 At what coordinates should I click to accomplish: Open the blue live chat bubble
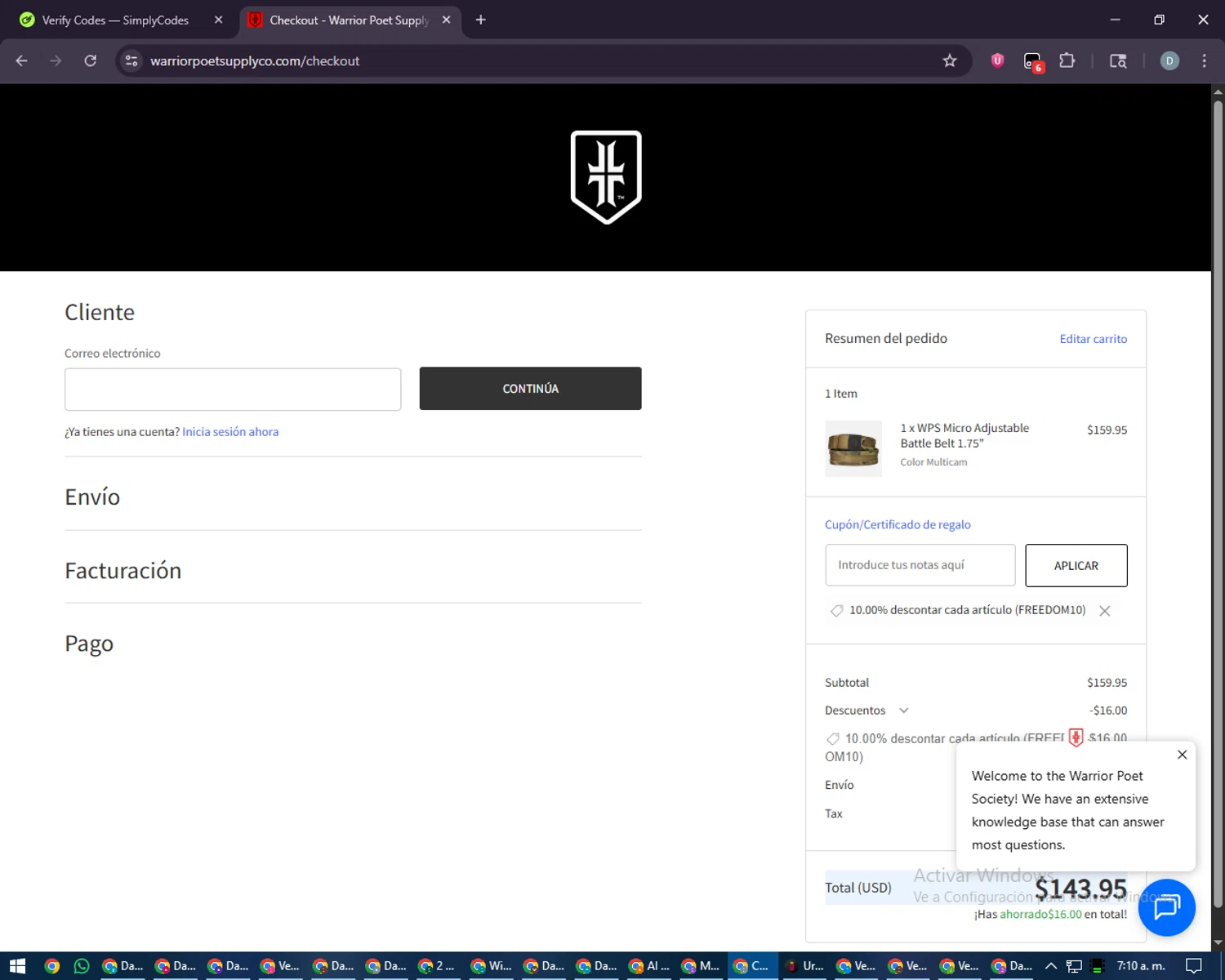pos(1166,907)
